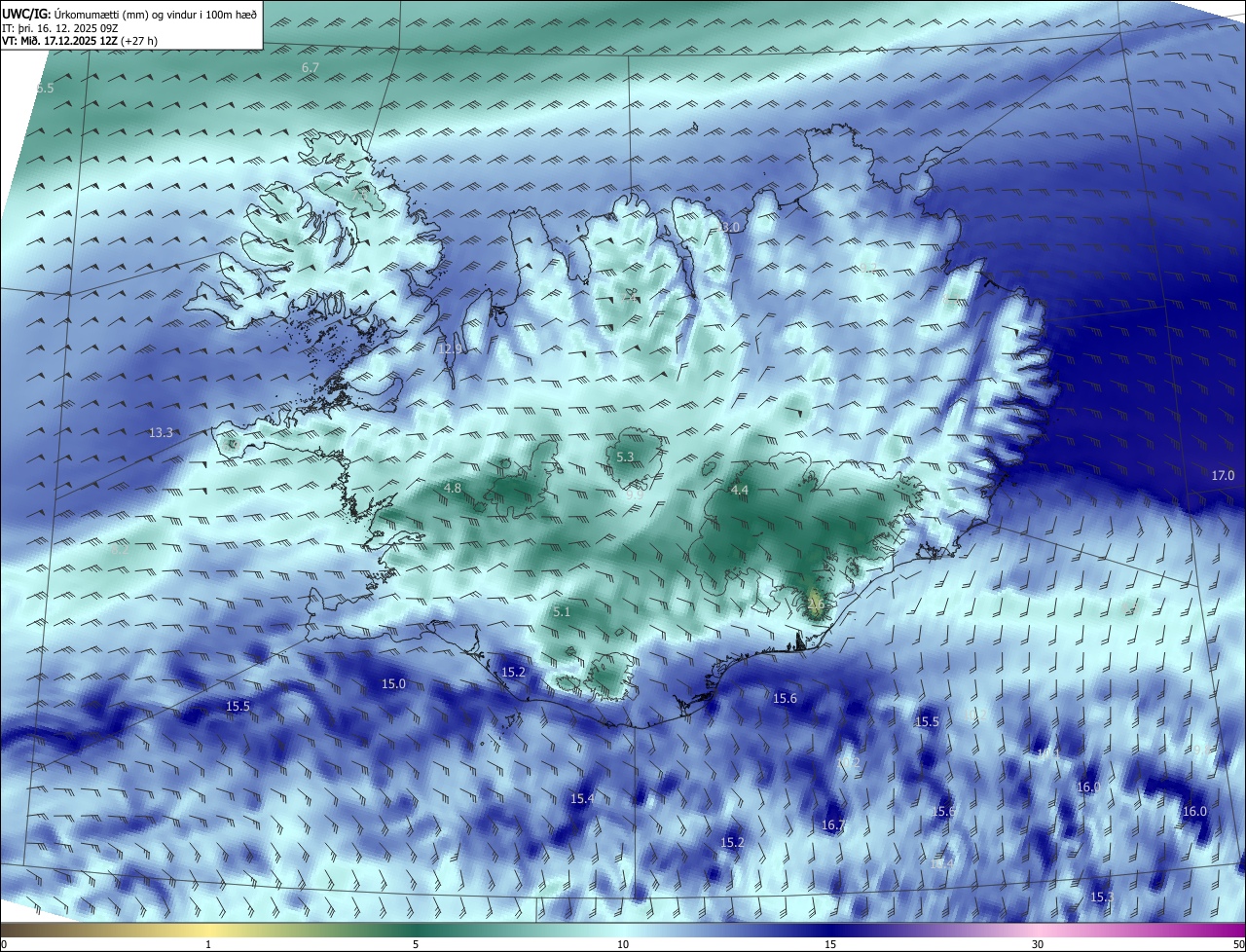This screenshot has width=1246, height=952.
Task: Click the 5.3 value label on the map
Action: click(625, 457)
